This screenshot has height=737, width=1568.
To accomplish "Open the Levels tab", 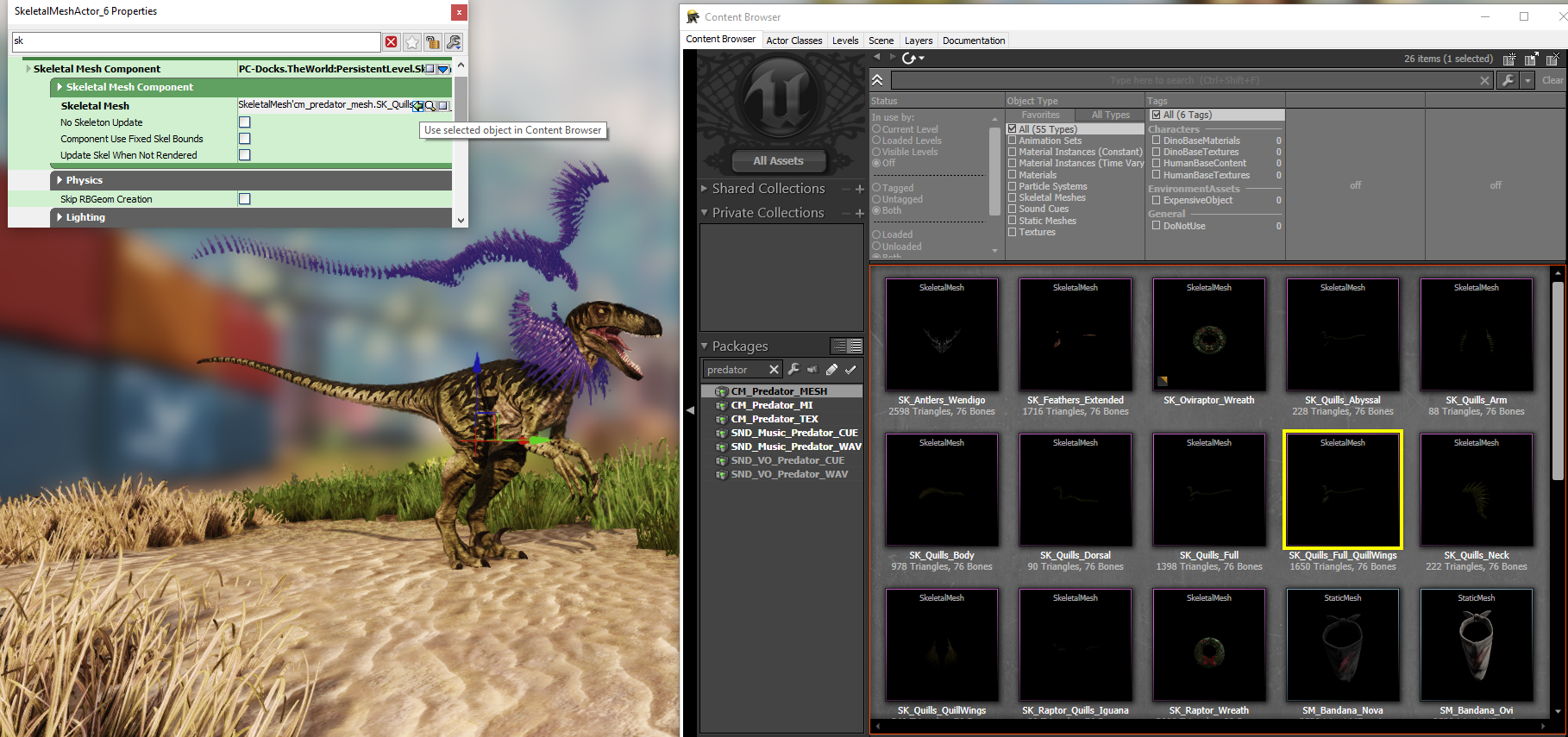I will [845, 41].
